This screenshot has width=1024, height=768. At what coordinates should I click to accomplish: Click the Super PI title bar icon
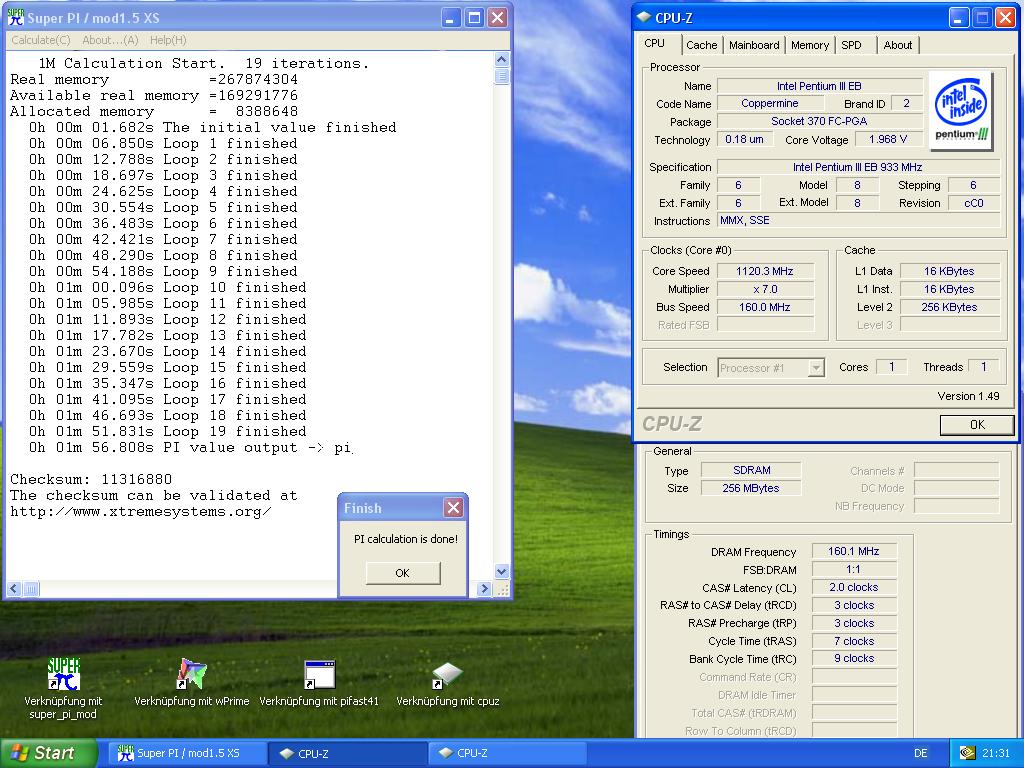pyautogui.click(x=15, y=18)
